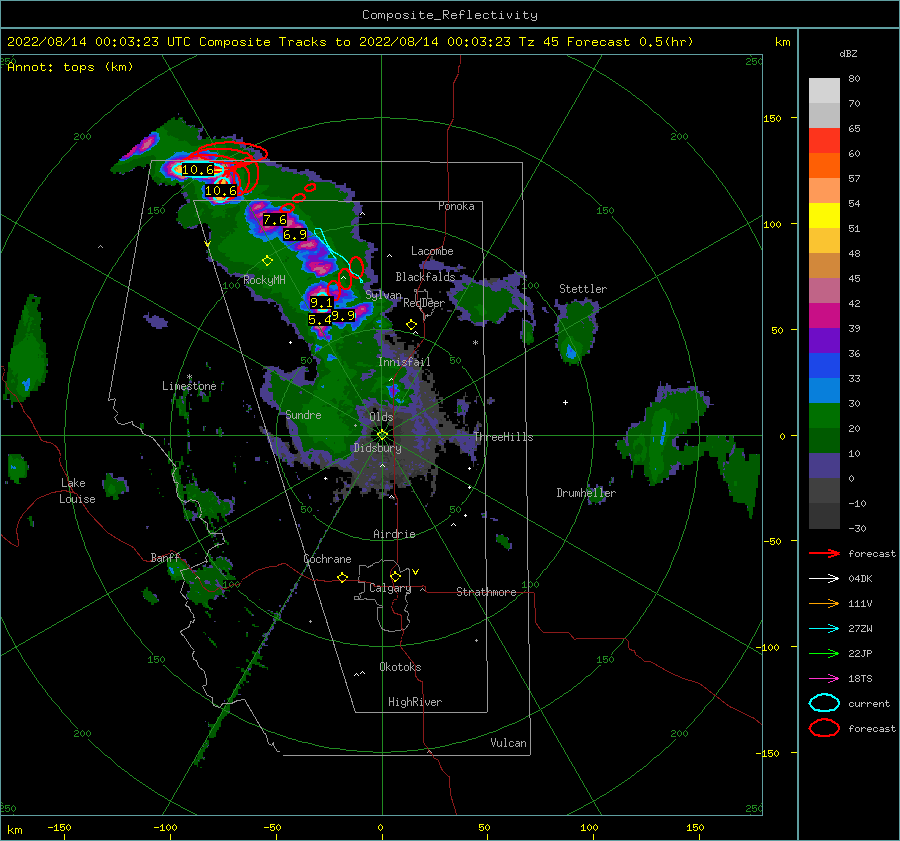This screenshot has width=900, height=841.
Task: Click the Blackfalds label on the map
Action: (x=425, y=277)
